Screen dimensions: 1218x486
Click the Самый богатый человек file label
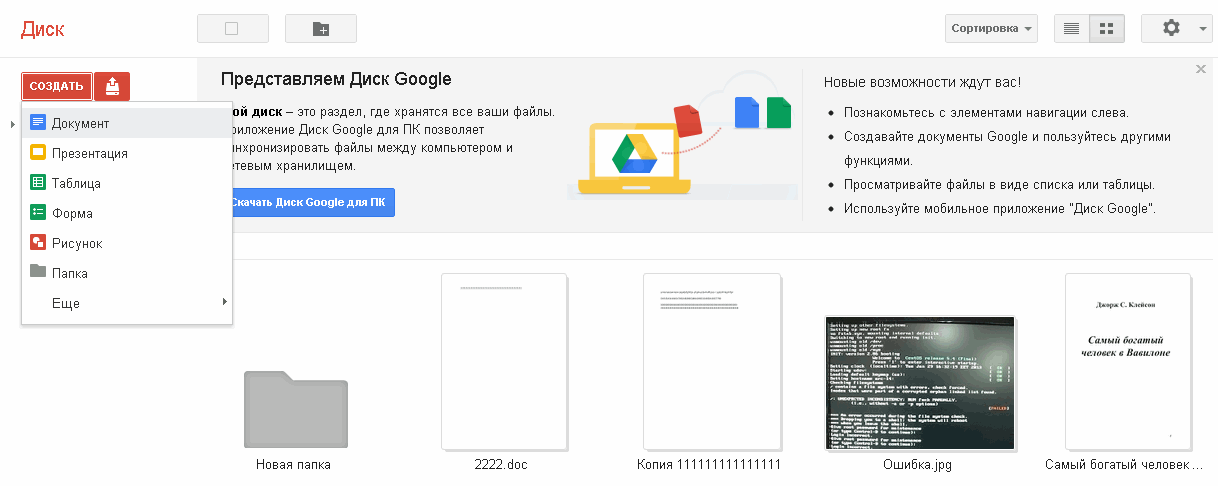(1124, 465)
